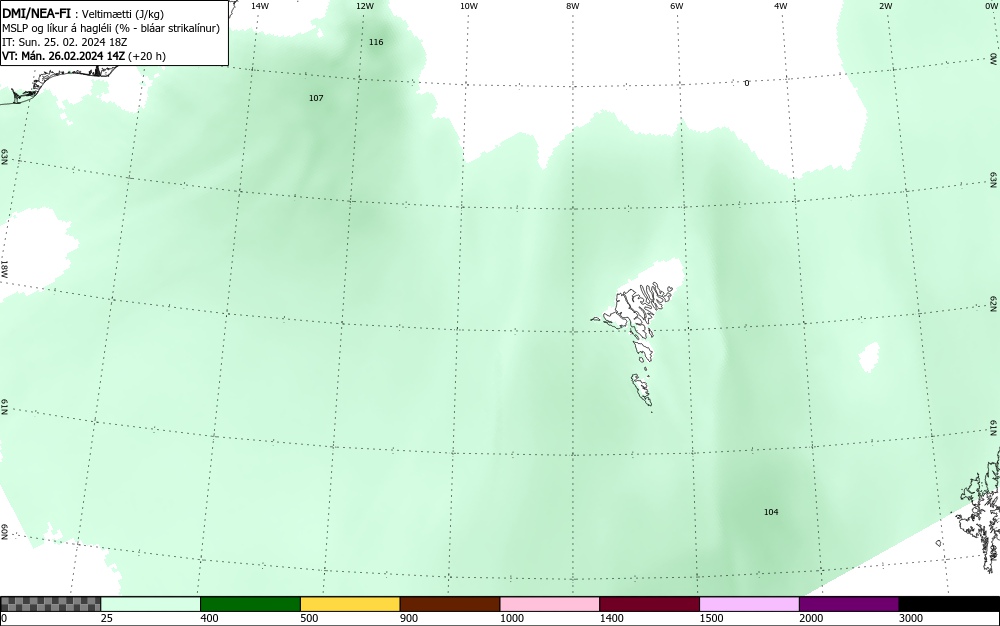Click the 4W longitude label

pos(781,6)
